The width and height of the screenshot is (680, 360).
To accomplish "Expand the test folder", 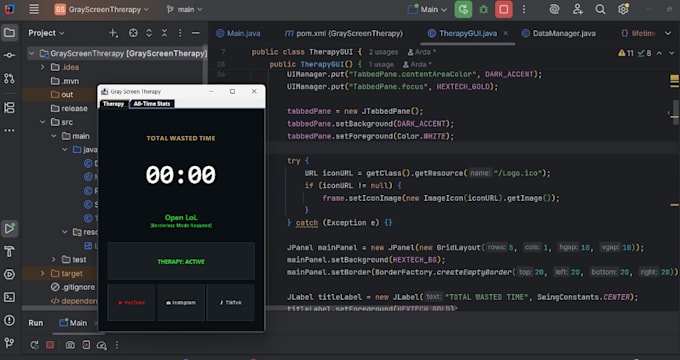I will [54, 260].
